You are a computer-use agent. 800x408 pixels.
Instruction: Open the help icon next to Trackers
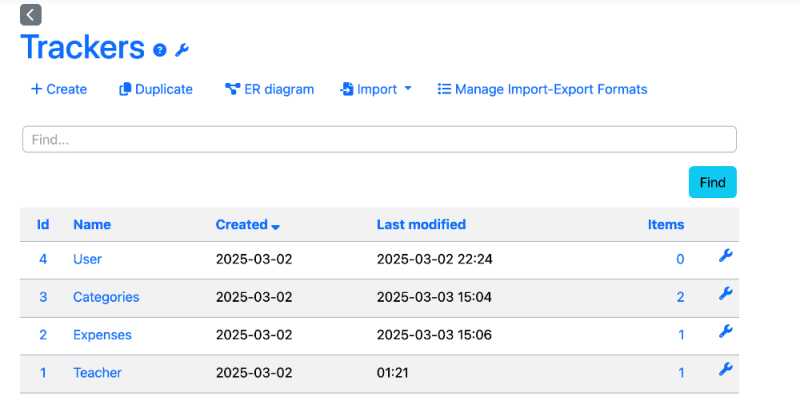coord(160,50)
